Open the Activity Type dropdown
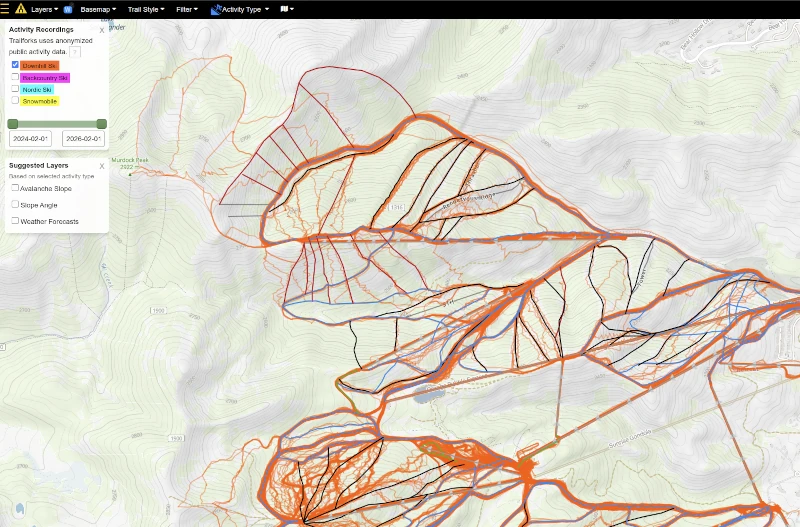The width and height of the screenshot is (800, 527). tap(244, 9)
